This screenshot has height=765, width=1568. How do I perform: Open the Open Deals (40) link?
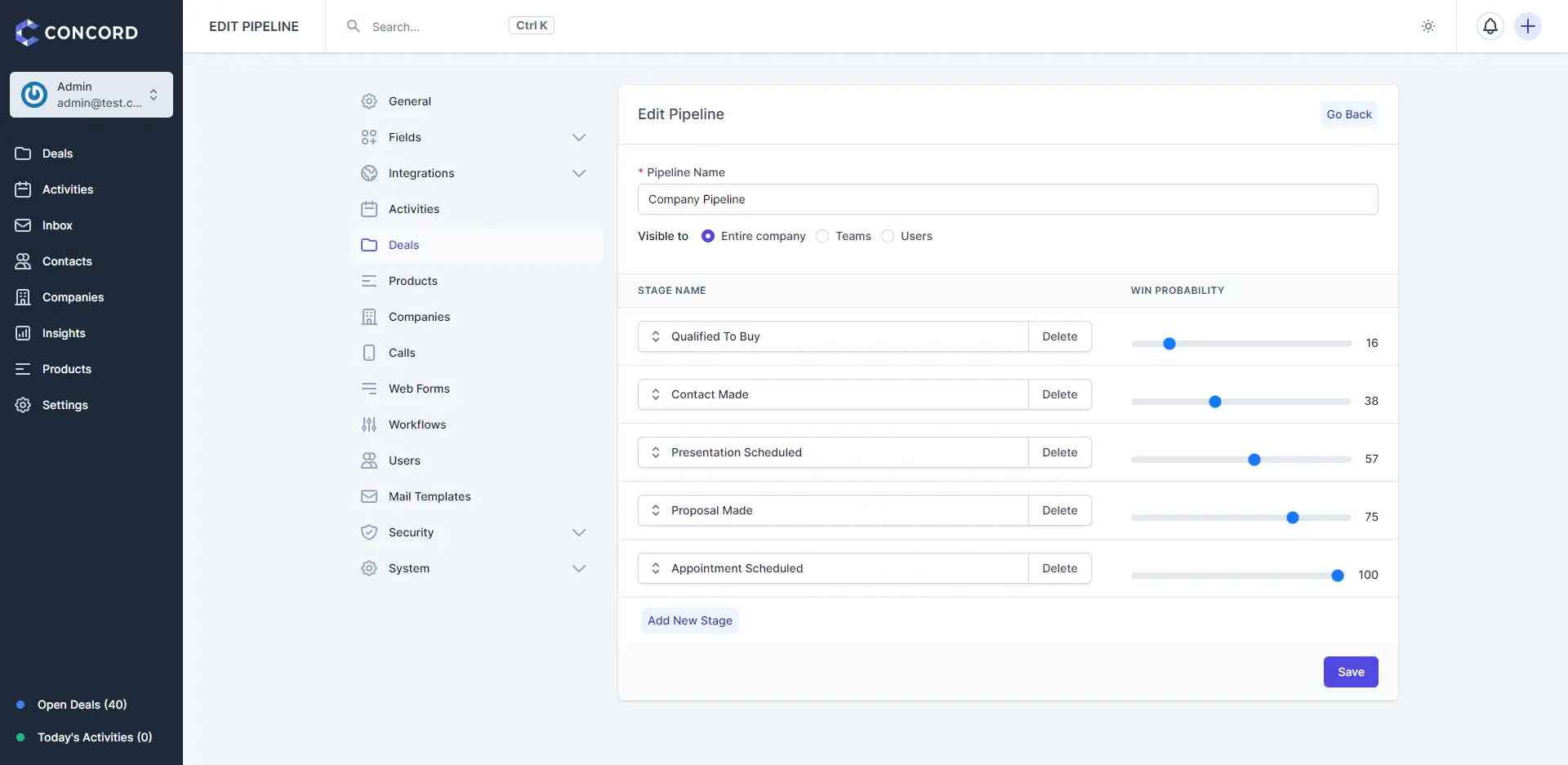(82, 705)
